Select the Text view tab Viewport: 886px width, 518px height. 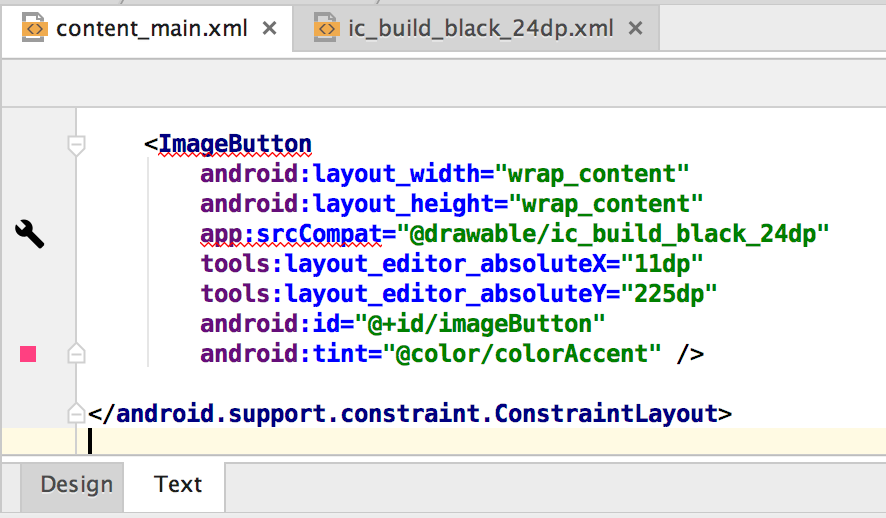click(178, 485)
